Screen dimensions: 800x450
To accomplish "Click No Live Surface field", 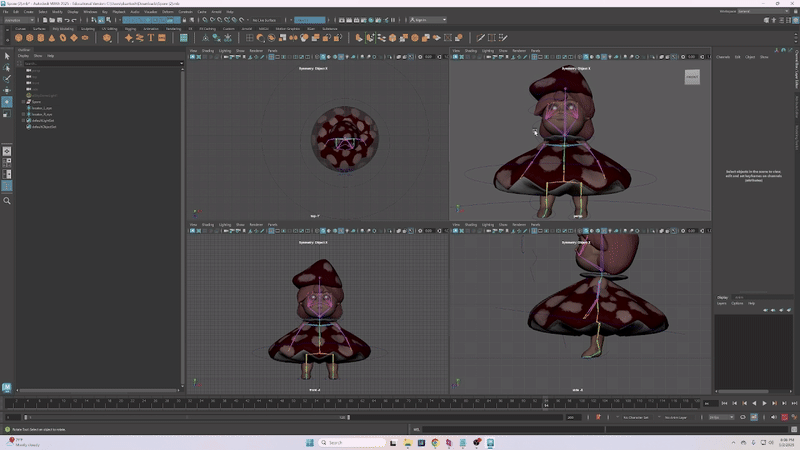I will click(x=266, y=19).
